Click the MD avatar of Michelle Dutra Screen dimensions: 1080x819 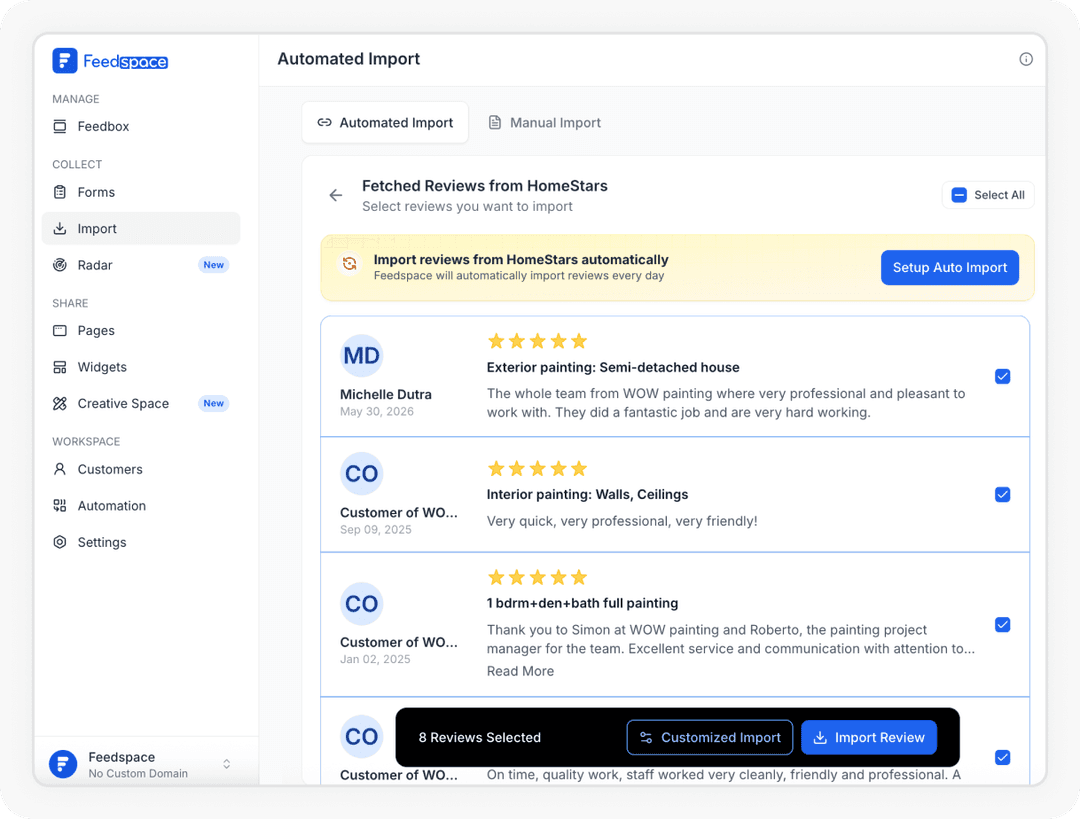(362, 355)
